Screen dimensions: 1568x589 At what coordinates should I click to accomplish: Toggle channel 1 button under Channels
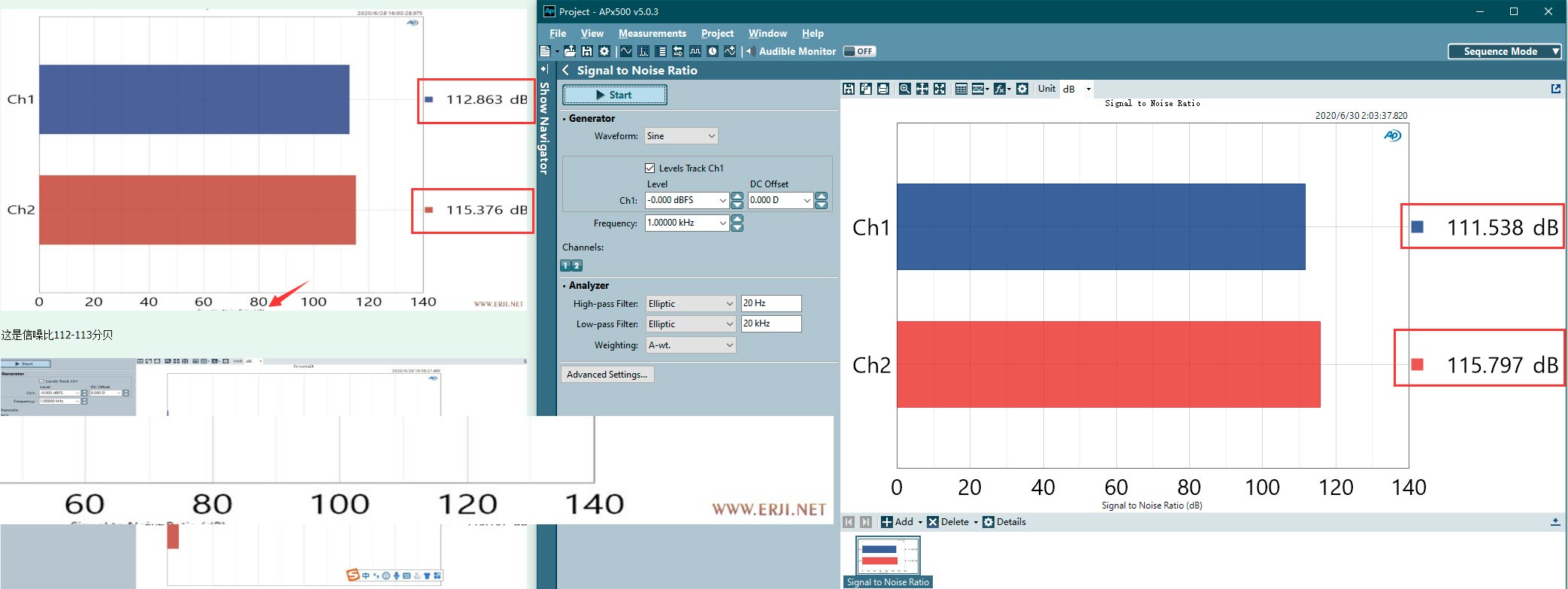[x=566, y=266]
